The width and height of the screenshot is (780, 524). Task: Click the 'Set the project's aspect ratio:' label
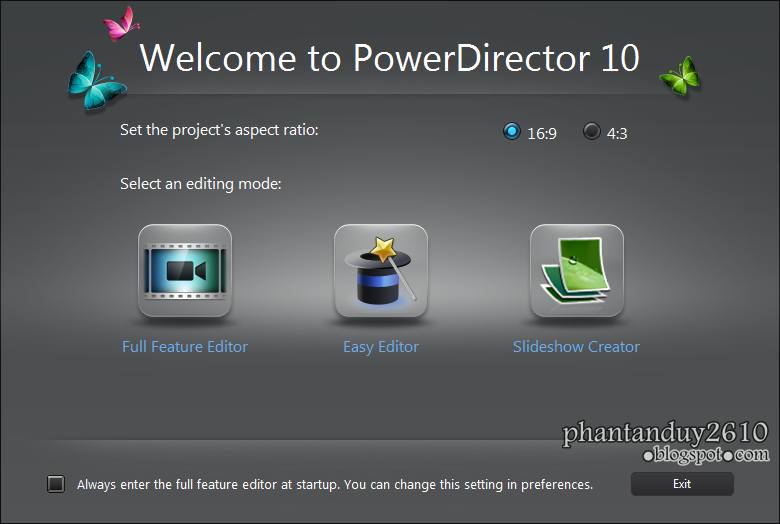click(219, 130)
